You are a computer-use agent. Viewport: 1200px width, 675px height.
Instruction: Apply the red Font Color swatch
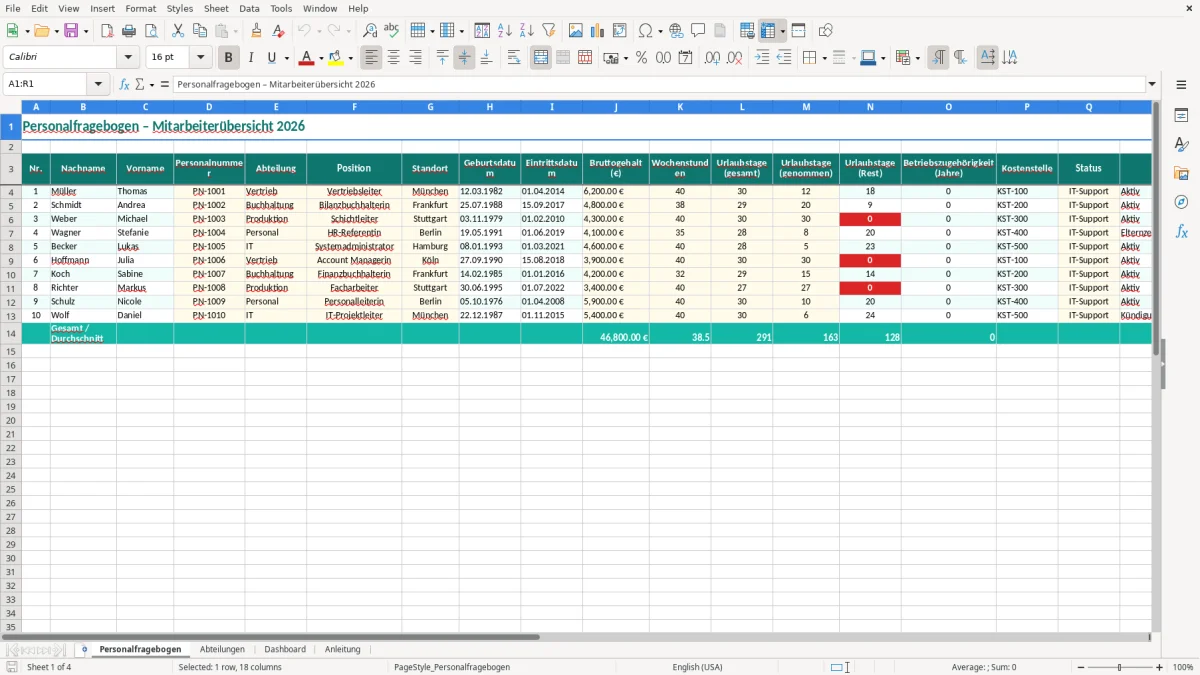307,58
